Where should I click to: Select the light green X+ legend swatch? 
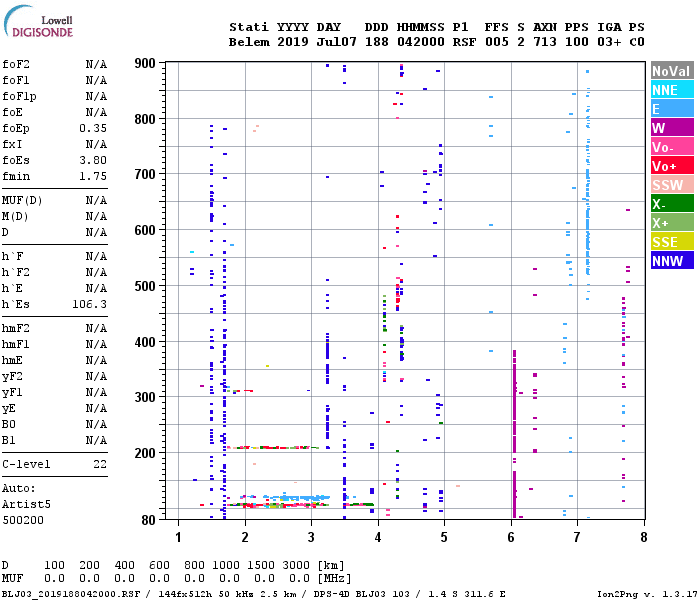[672, 223]
